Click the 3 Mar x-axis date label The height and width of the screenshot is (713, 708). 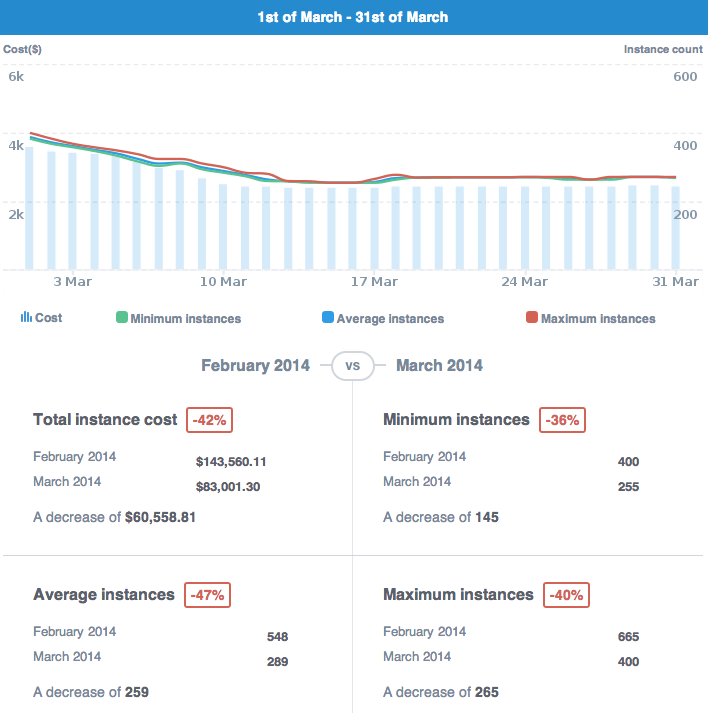(x=71, y=282)
